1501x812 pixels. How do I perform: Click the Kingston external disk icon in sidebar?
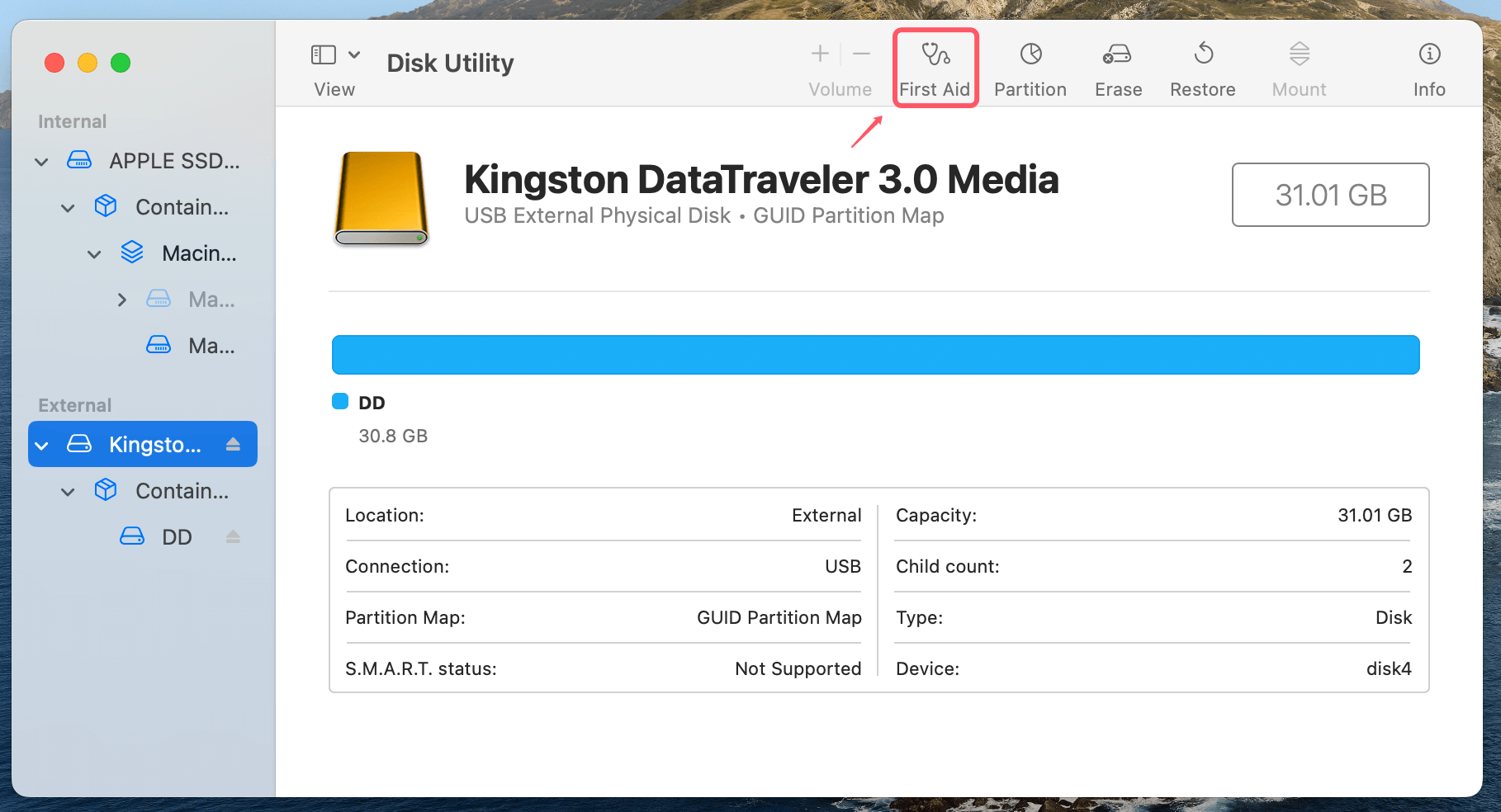tap(79, 444)
